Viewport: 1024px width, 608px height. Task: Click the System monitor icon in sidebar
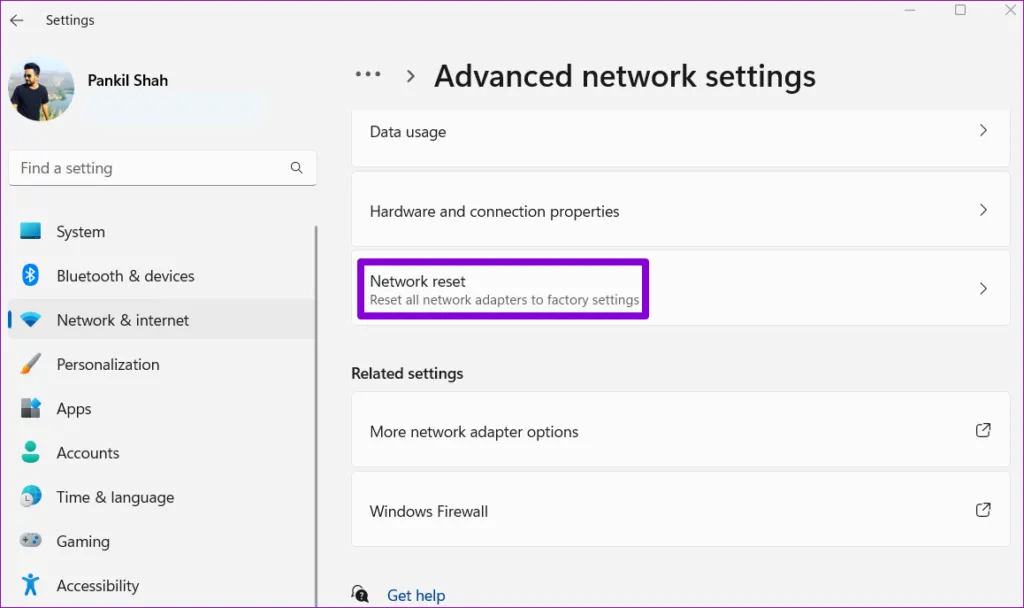tap(31, 231)
